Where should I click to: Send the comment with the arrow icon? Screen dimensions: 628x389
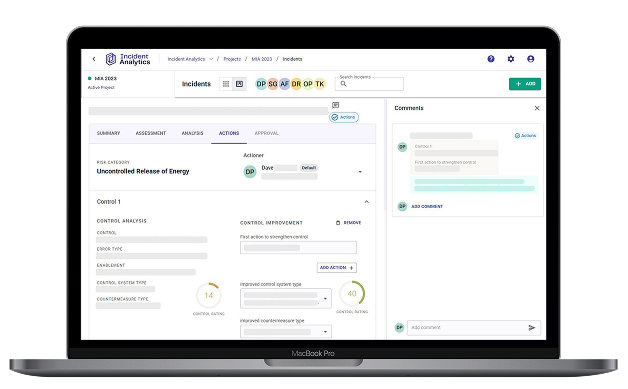click(x=531, y=328)
